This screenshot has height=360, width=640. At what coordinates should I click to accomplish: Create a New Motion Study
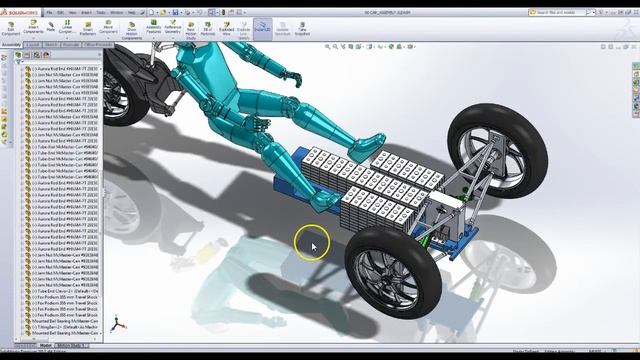(191, 31)
